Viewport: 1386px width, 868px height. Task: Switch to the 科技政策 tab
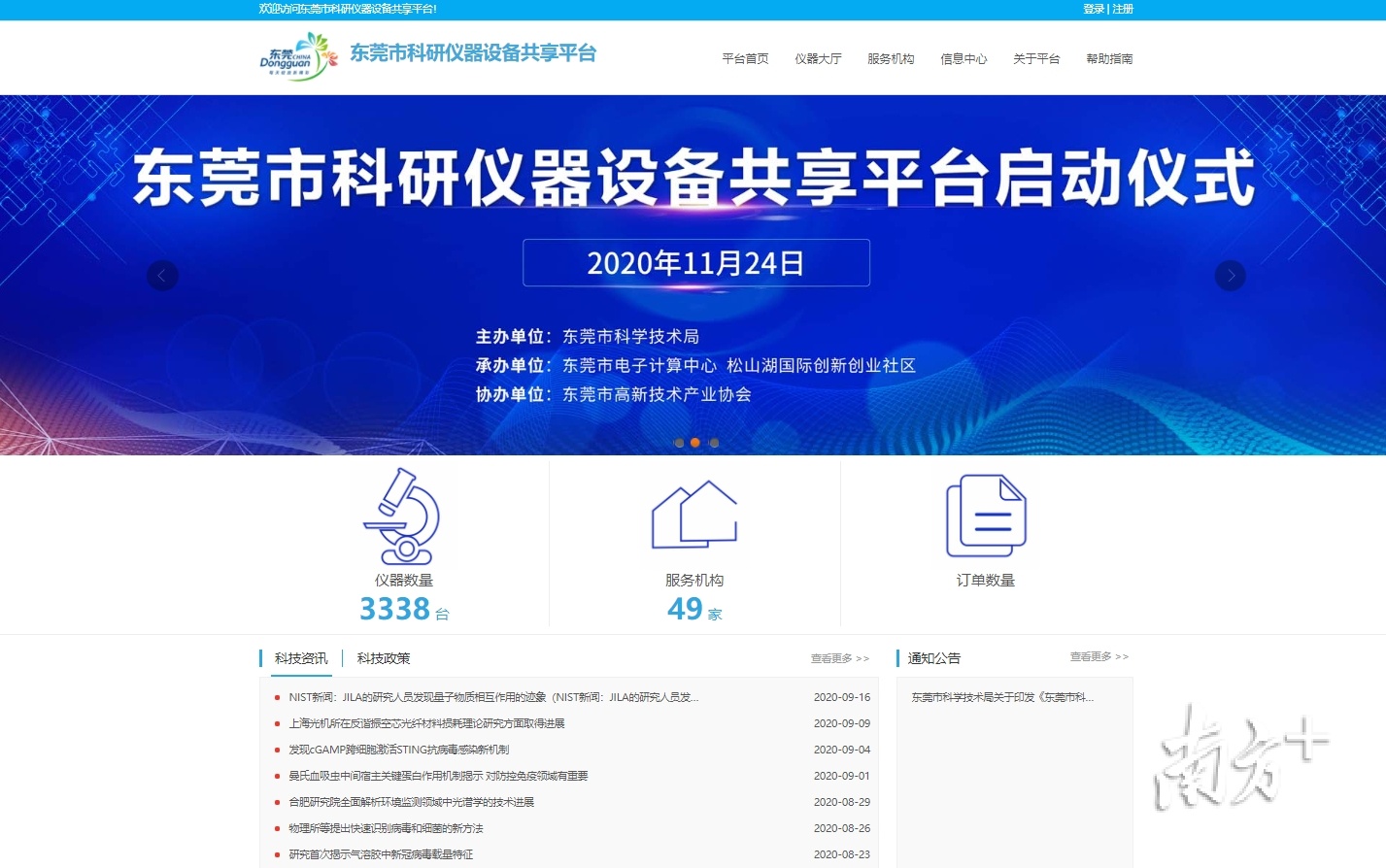[383, 658]
